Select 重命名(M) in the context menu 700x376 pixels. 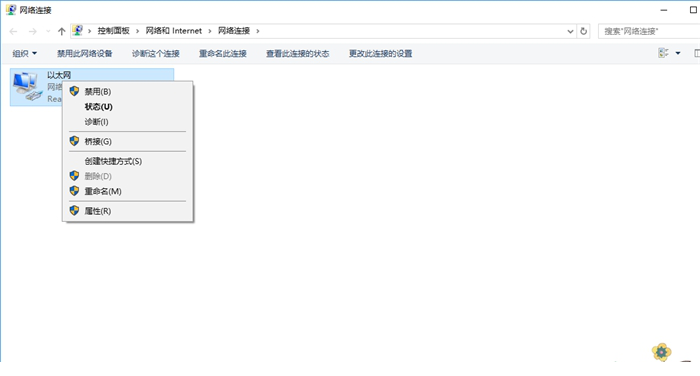[128, 192]
